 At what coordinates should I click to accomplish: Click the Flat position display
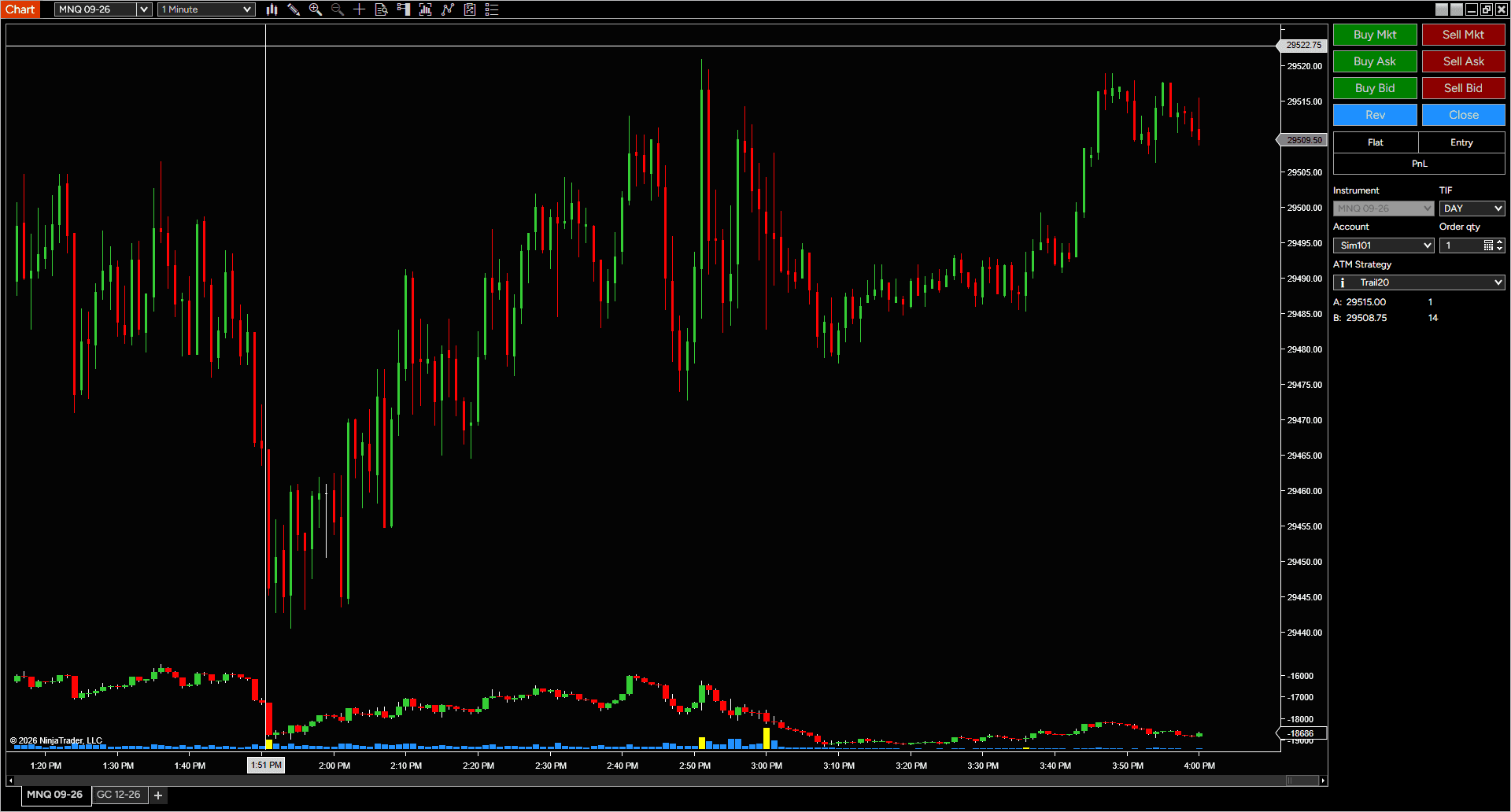[1376, 142]
